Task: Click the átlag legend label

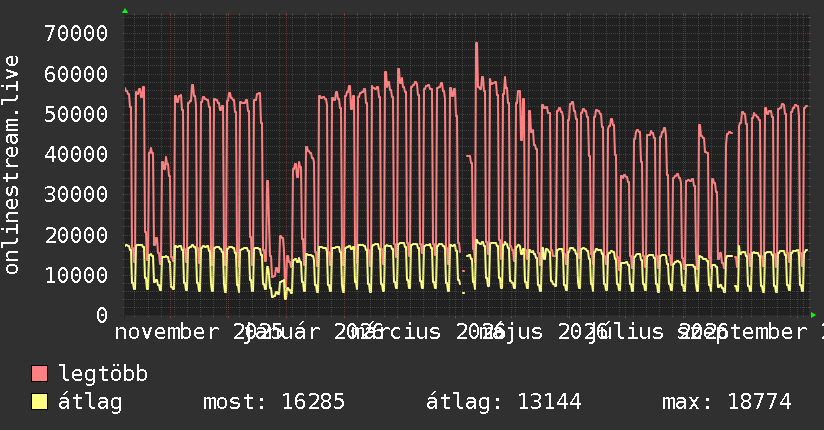Action: 90,402
